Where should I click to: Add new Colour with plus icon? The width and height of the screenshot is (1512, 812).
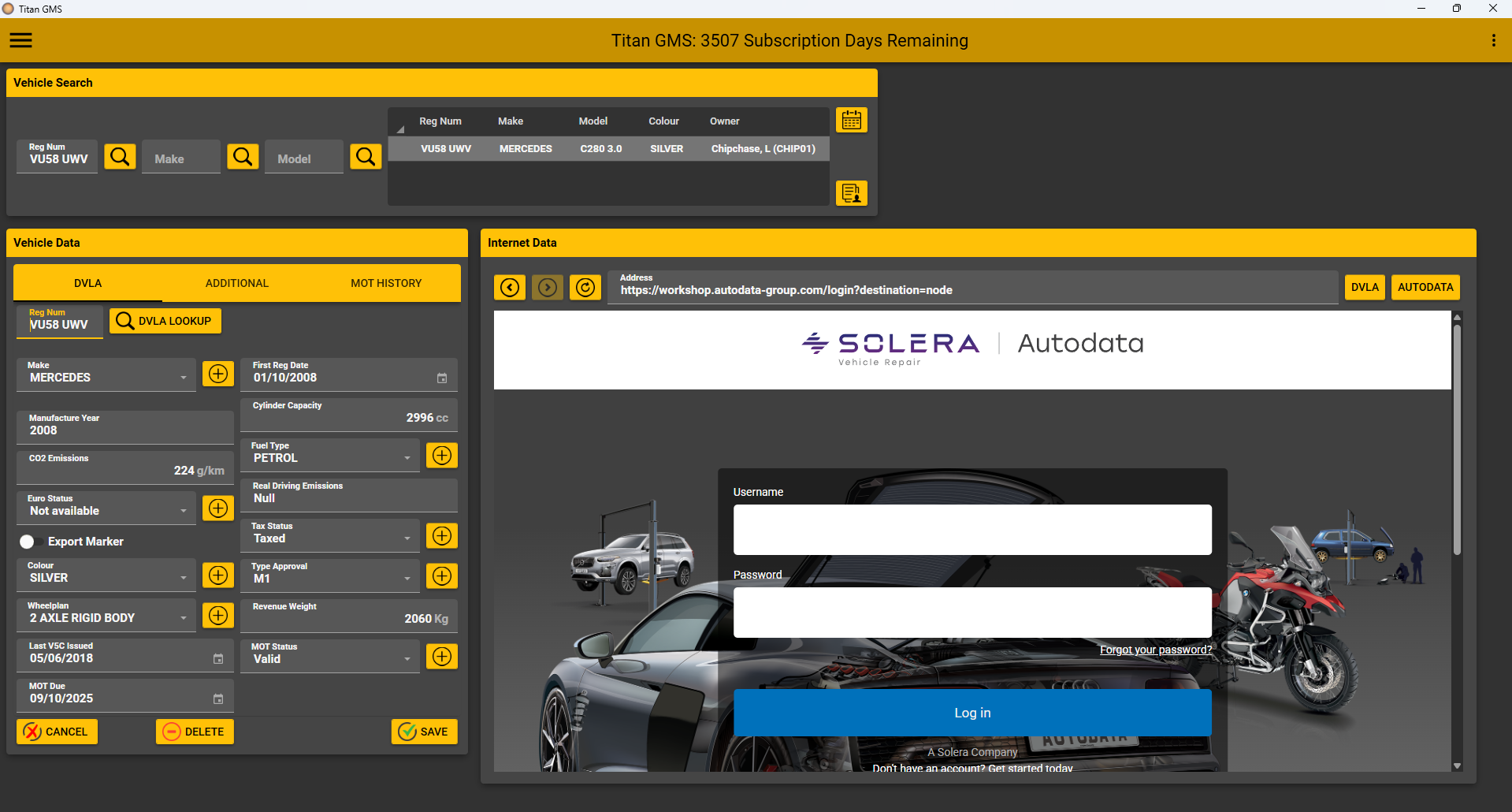pyautogui.click(x=218, y=575)
